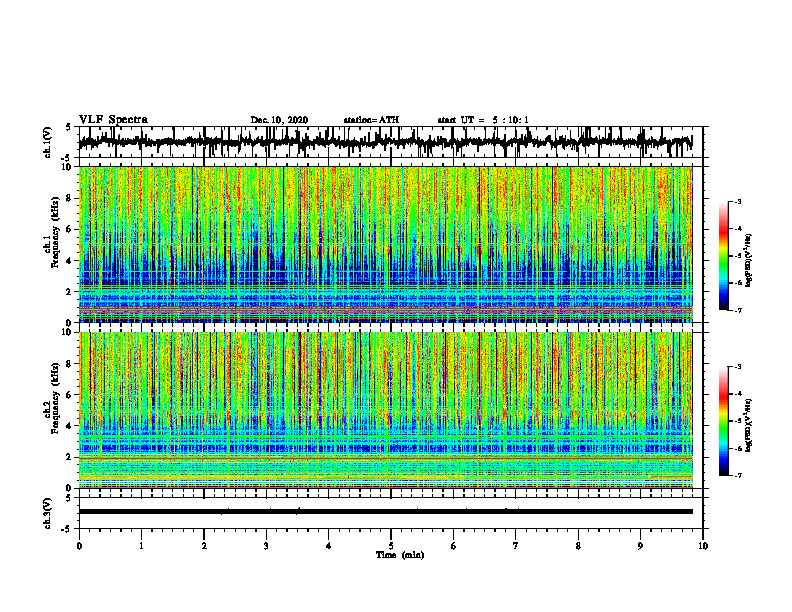This screenshot has width=792, height=612.
Task: Click time axis tick label "9"
Action: 640,546
